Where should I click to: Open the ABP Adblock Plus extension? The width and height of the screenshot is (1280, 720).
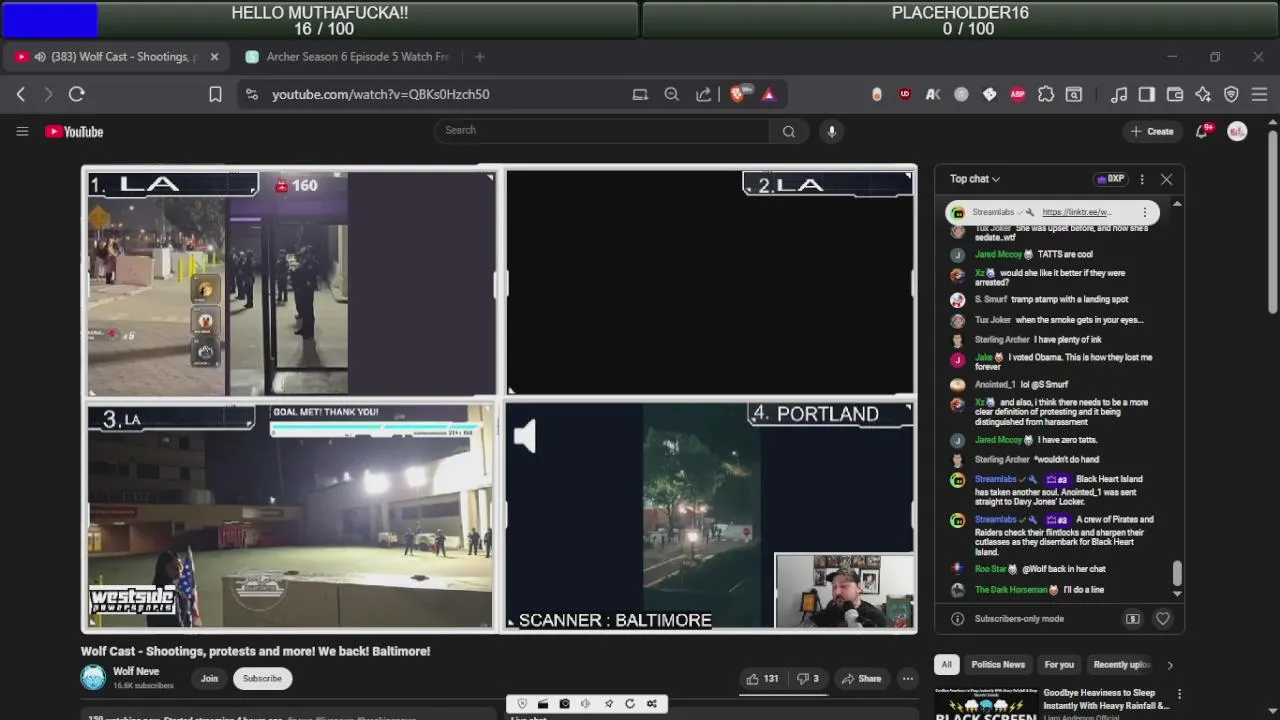click(1017, 94)
